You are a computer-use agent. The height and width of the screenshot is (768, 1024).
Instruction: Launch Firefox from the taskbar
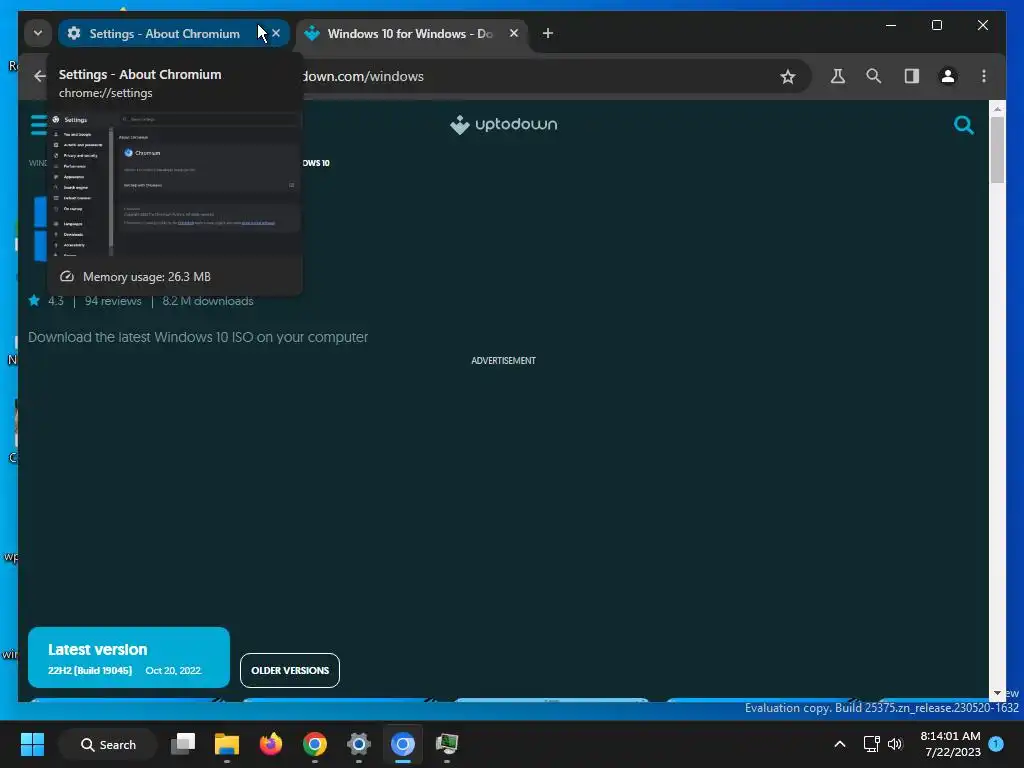coord(271,744)
